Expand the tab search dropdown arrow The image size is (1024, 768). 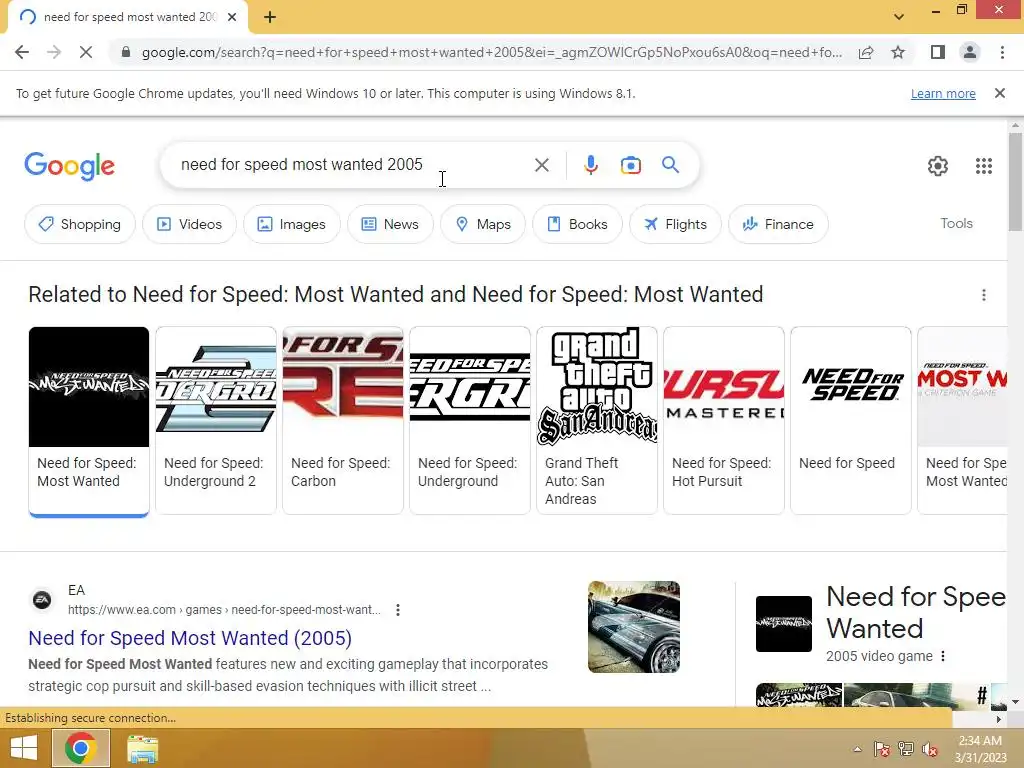pos(899,17)
